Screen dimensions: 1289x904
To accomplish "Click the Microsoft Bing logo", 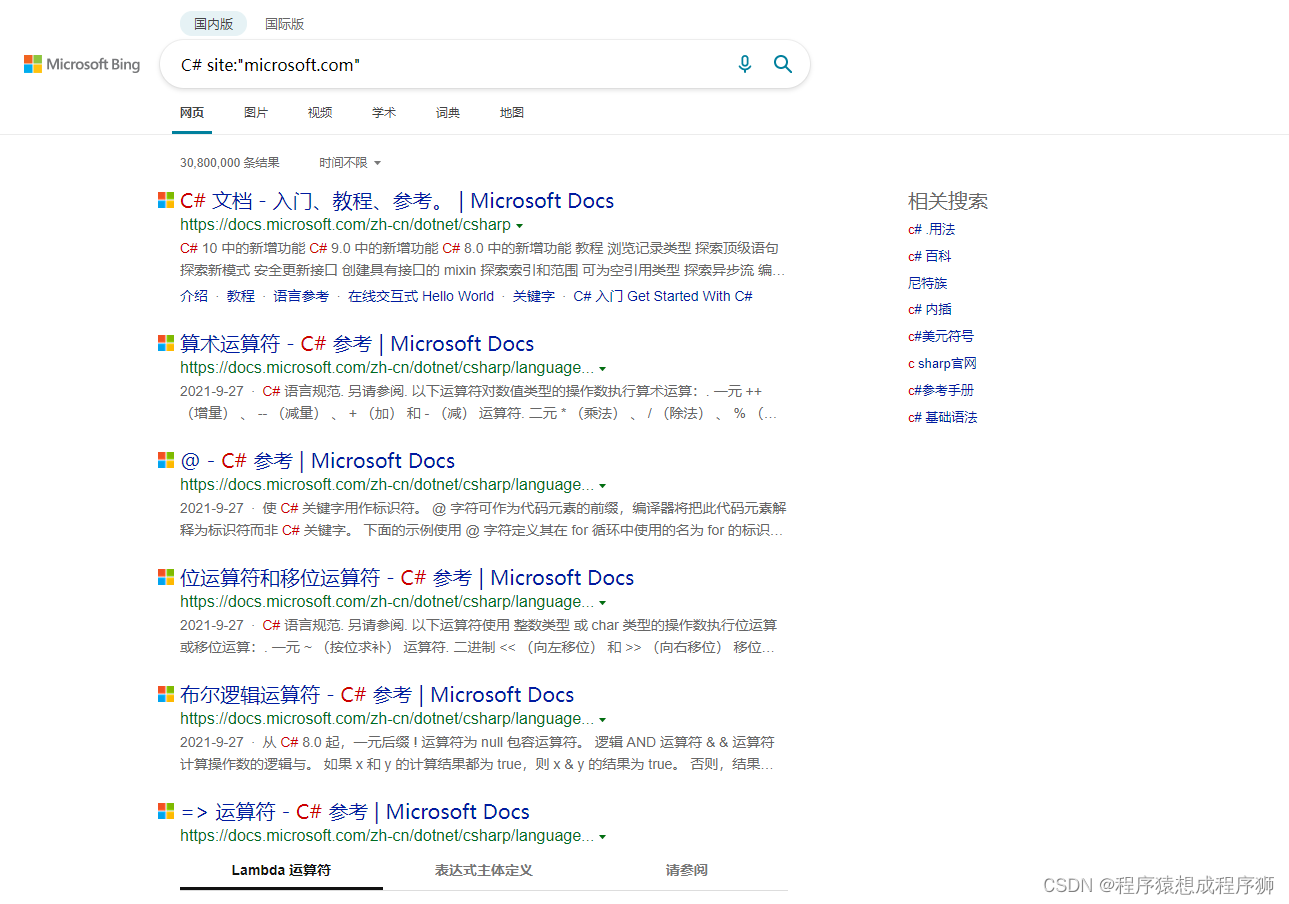I will 82,64.
